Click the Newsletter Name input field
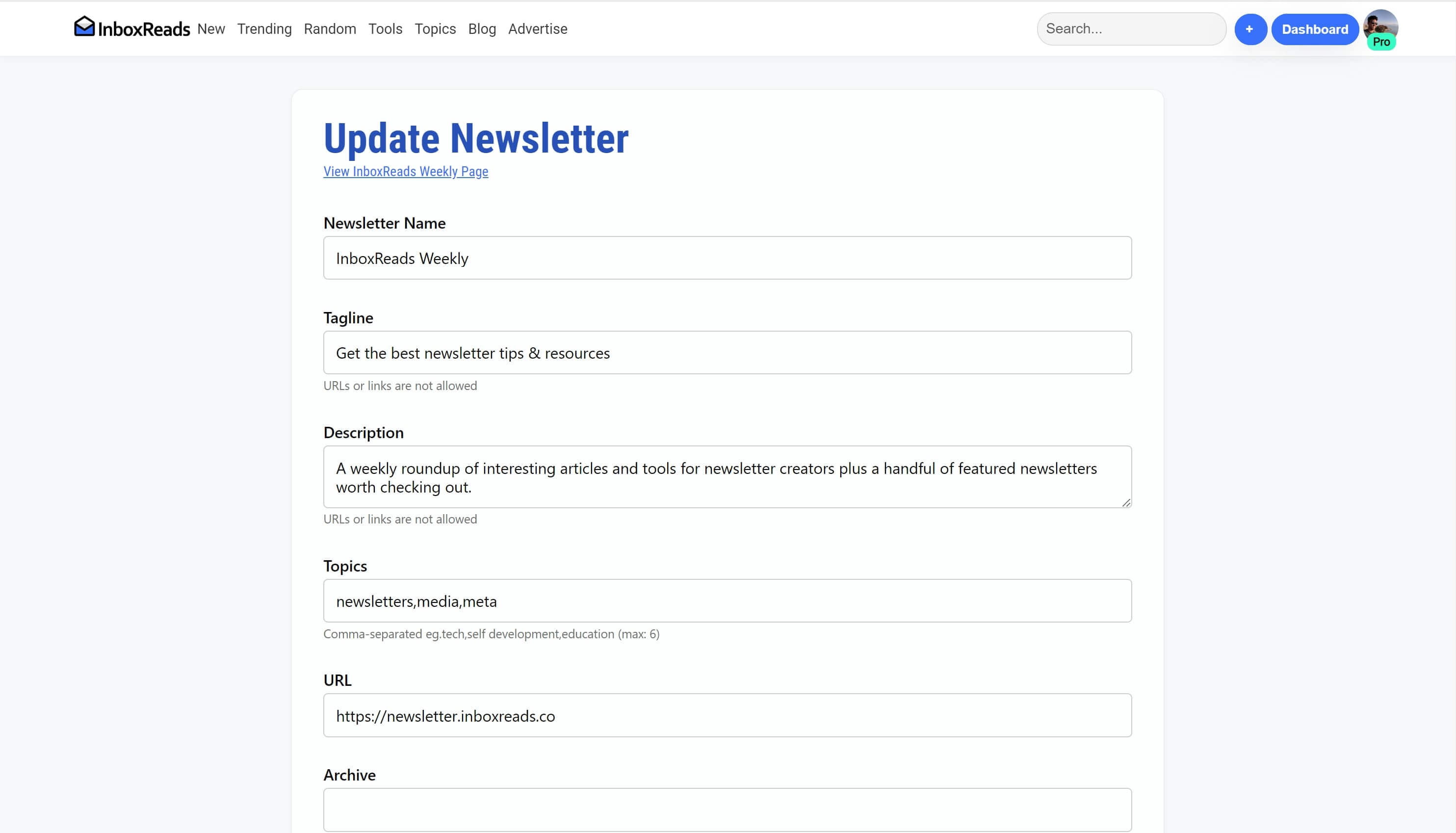 pyautogui.click(x=728, y=257)
